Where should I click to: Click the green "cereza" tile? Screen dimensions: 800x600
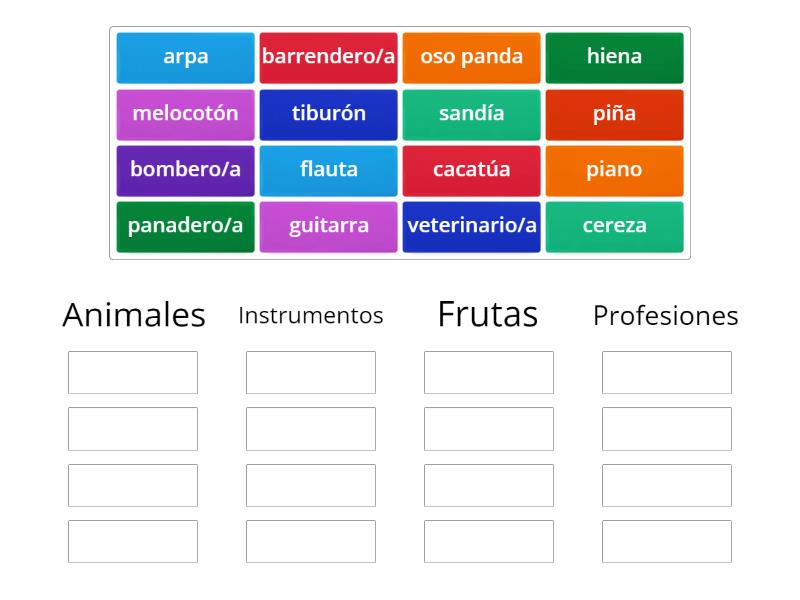pos(614,226)
